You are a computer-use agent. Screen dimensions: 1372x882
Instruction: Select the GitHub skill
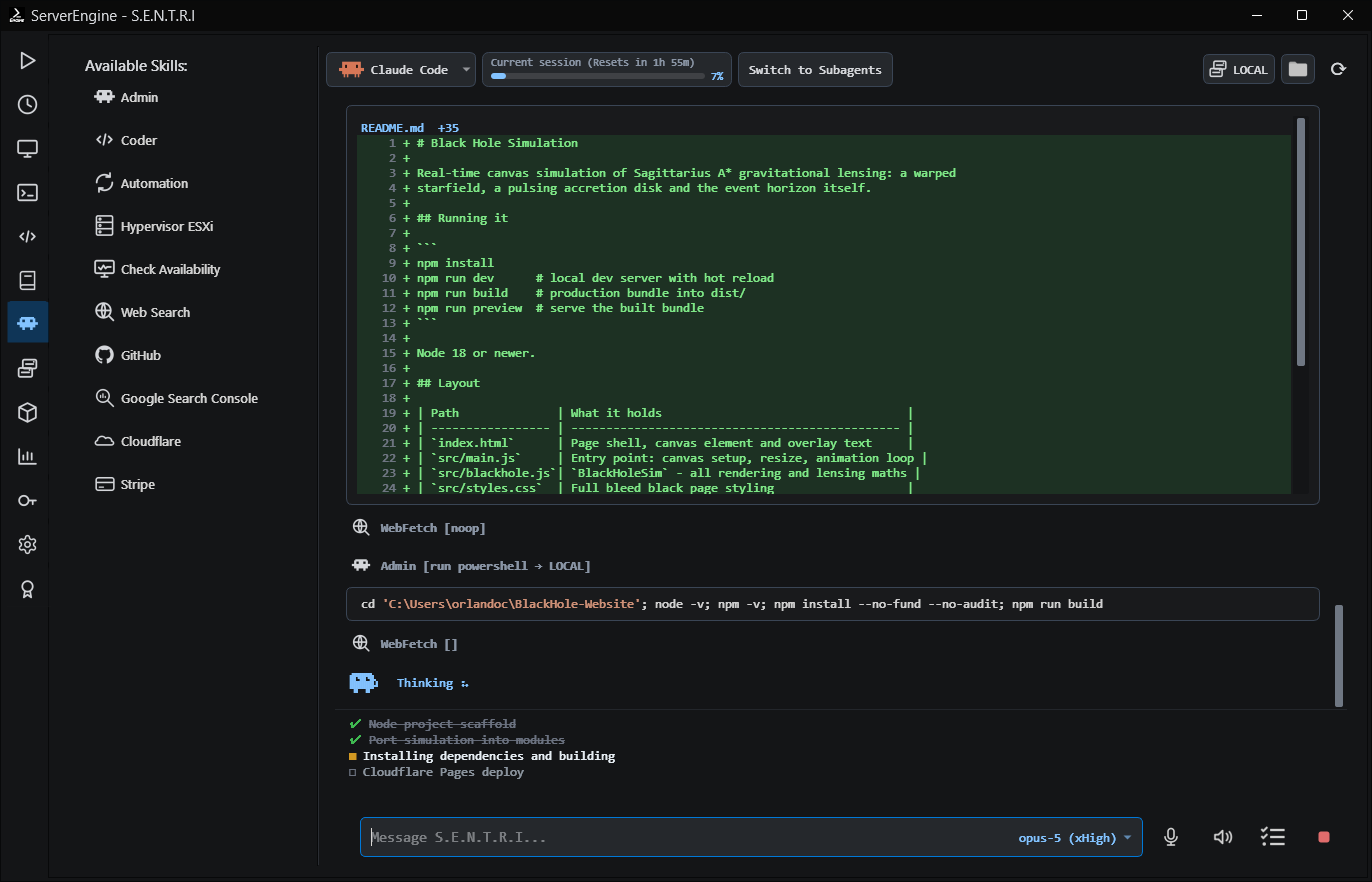point(127,356)
